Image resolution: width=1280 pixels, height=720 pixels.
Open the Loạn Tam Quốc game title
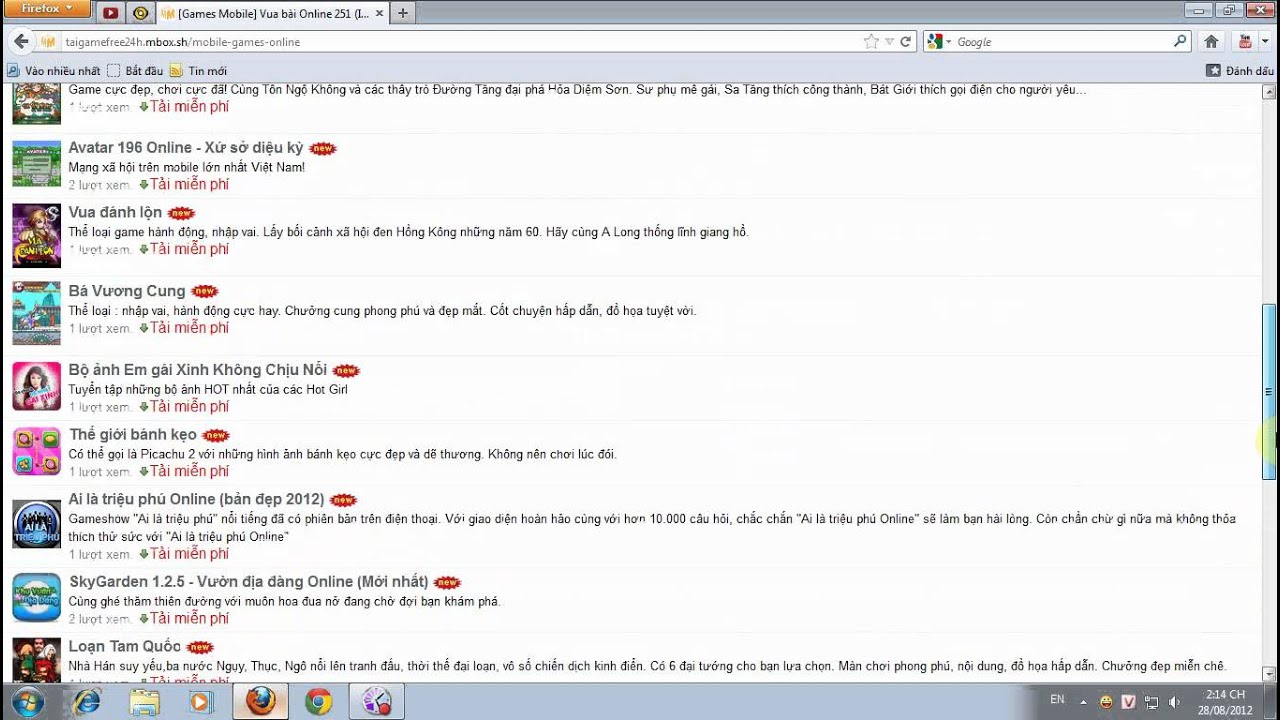(125, 647)
